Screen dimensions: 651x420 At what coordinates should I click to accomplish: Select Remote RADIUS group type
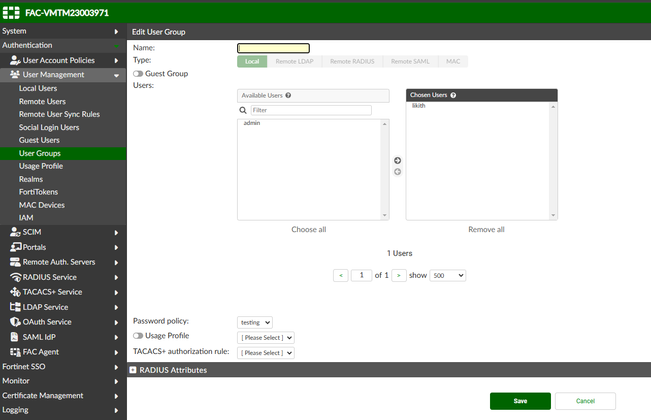(x=352, y=61)
